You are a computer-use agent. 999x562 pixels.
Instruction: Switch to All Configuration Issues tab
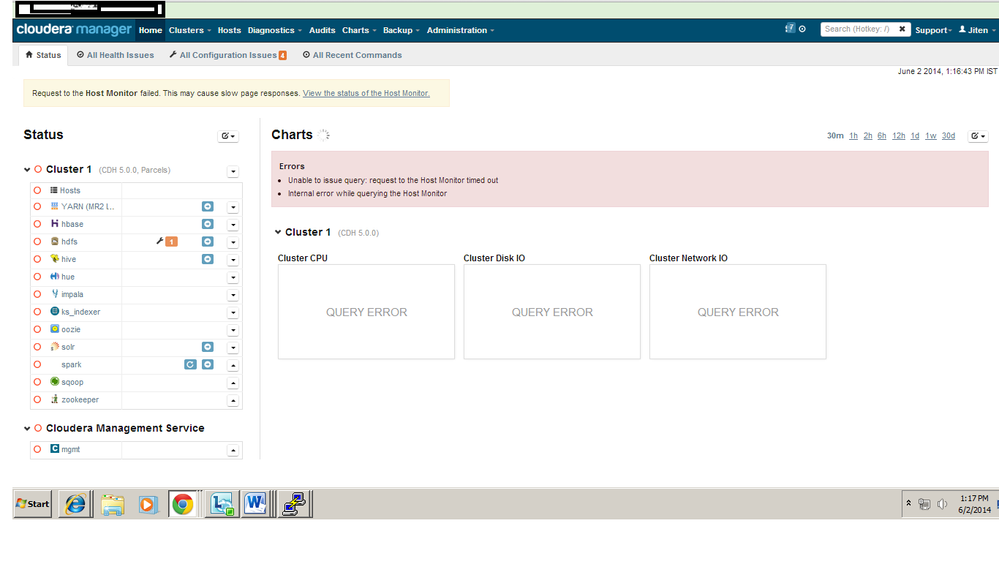[228, 55]
